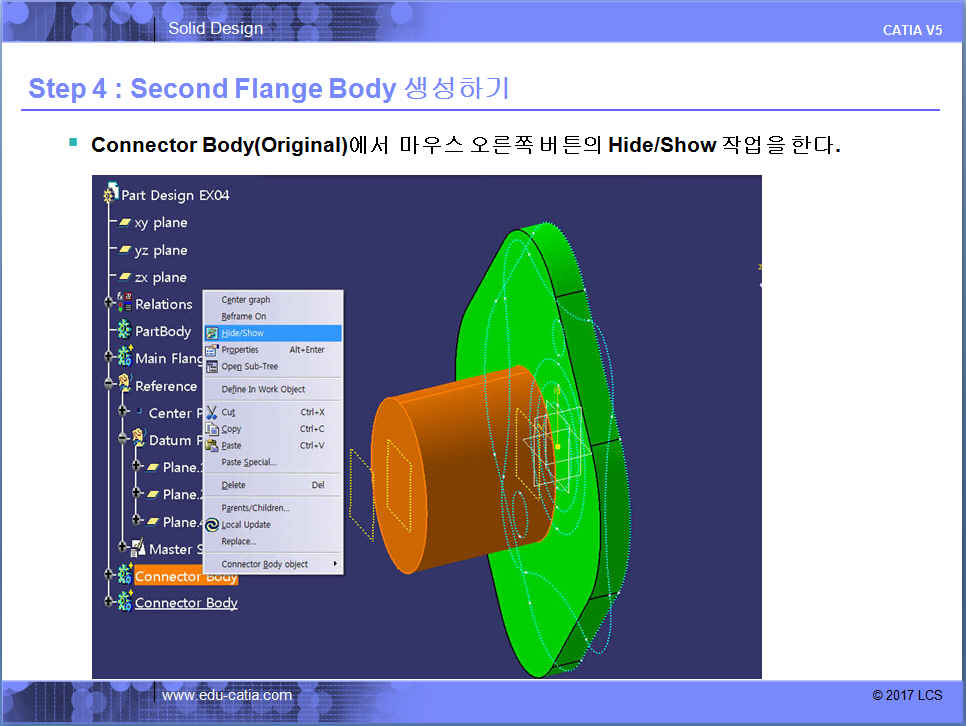Expand the highlighted Connector Body node

[x=108, y=575]
